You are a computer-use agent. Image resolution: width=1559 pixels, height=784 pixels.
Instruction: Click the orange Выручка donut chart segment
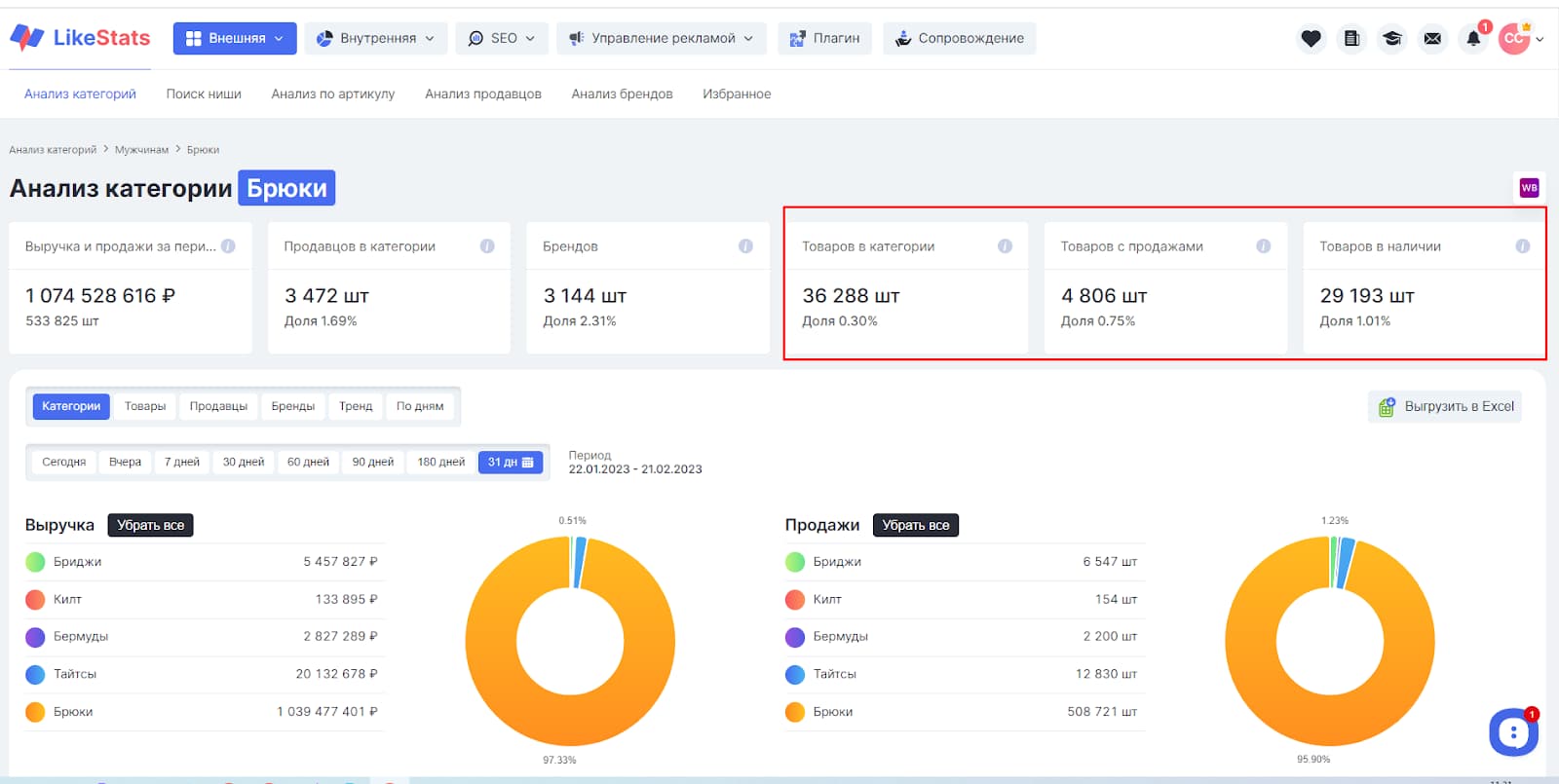pos(570,721)
